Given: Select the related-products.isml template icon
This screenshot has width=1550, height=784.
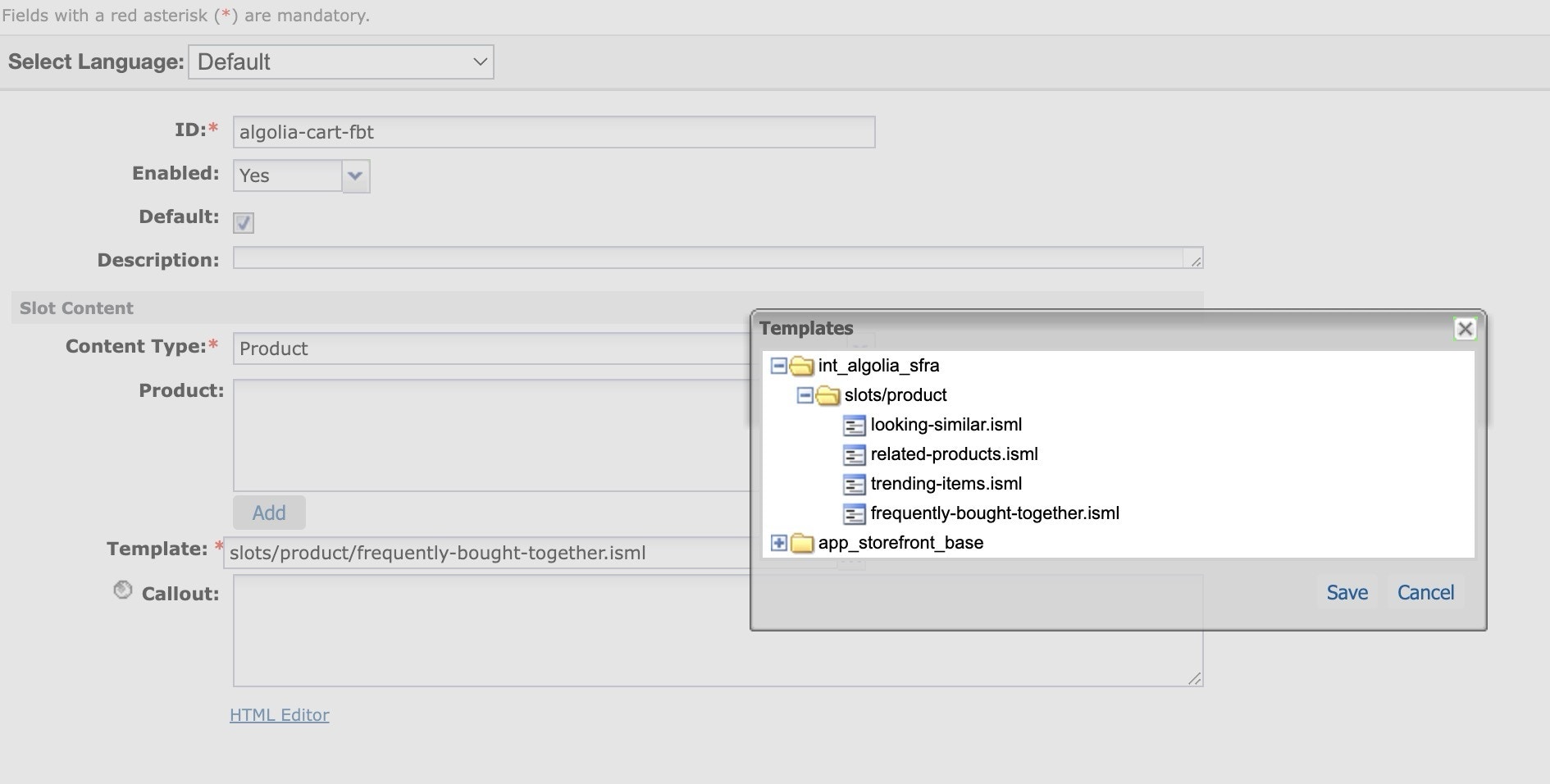Looking at the screenshot, I should [855, 455].
